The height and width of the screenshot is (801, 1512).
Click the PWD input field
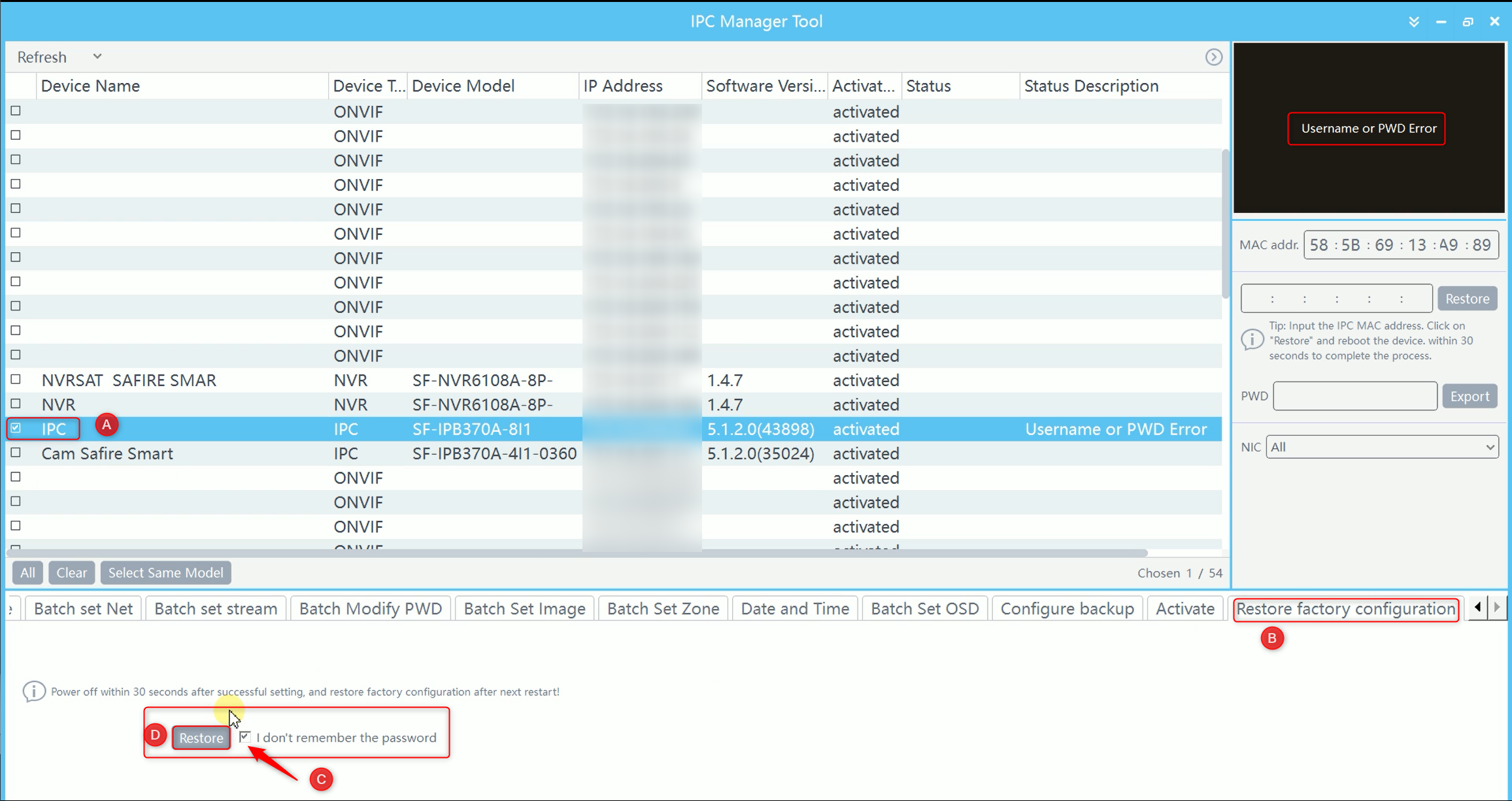pos(1354,396)
